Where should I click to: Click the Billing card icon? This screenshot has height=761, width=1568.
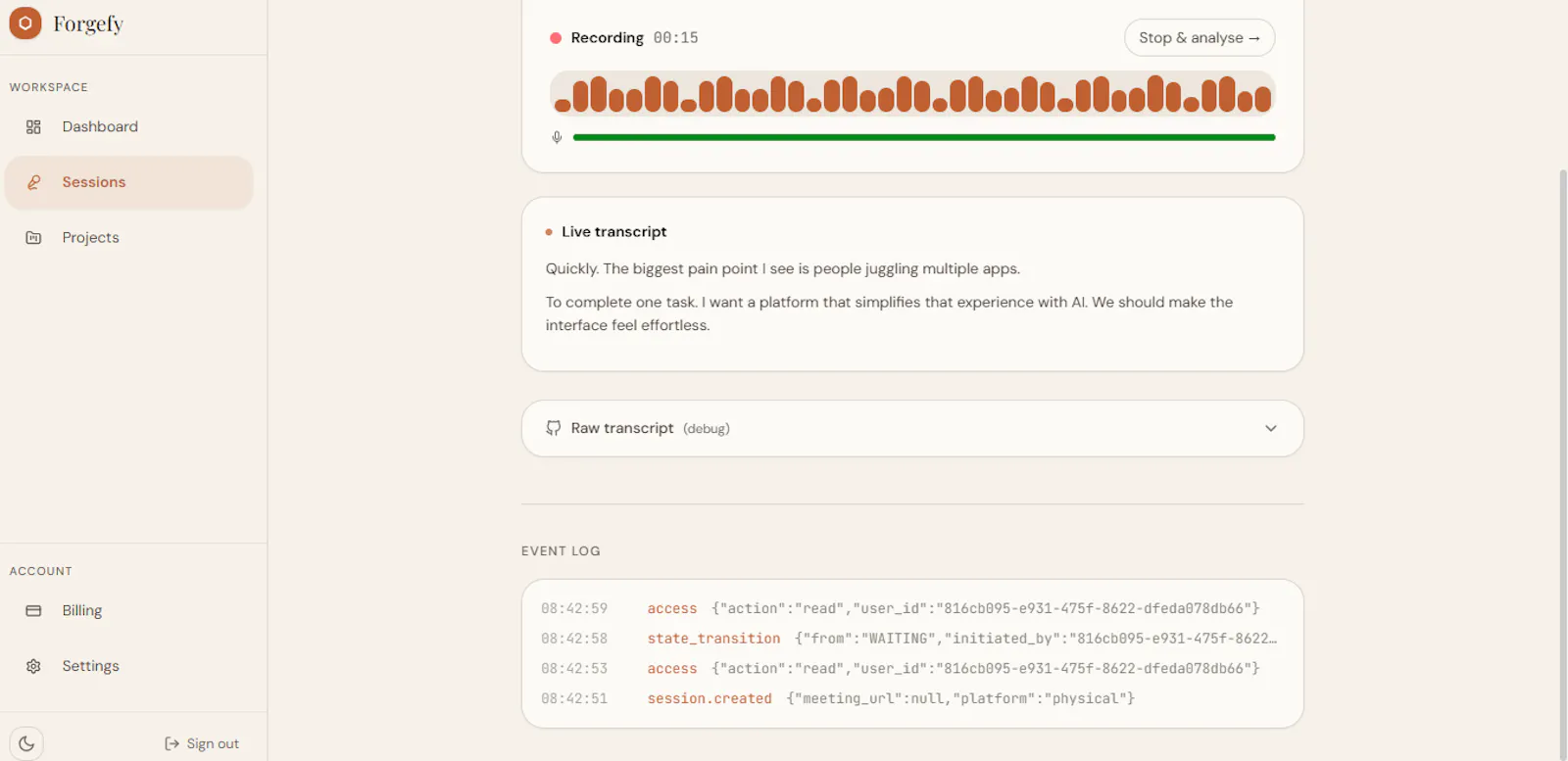[x=33, y=611]
